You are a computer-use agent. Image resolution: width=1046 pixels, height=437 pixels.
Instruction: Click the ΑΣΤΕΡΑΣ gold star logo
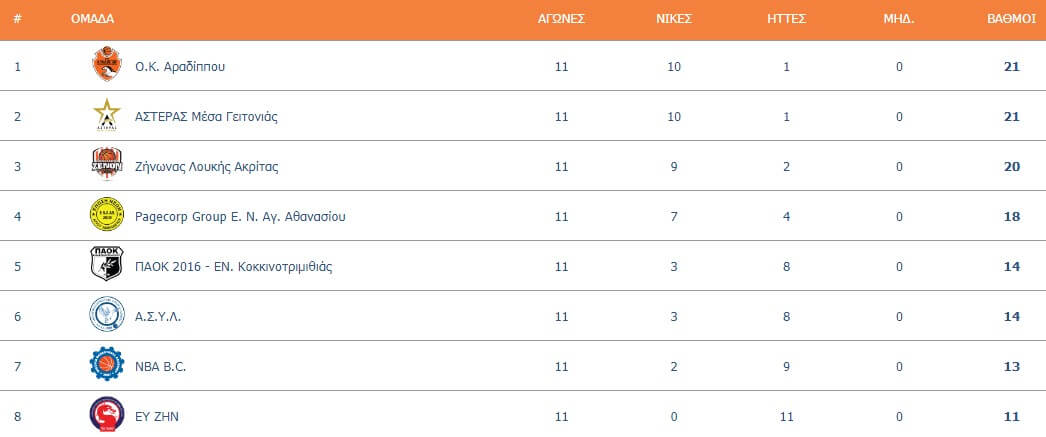(107, 115)
